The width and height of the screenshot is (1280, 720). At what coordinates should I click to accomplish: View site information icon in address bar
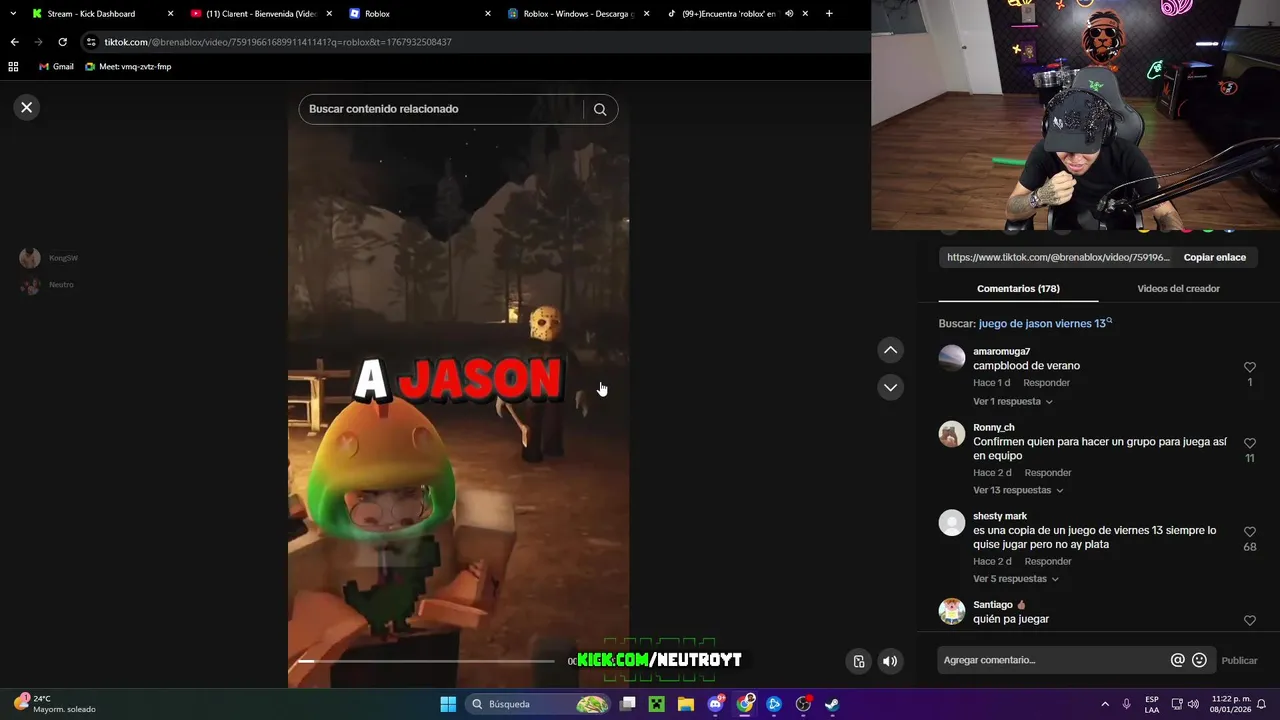pyautogui.click(x=91, y=42)
